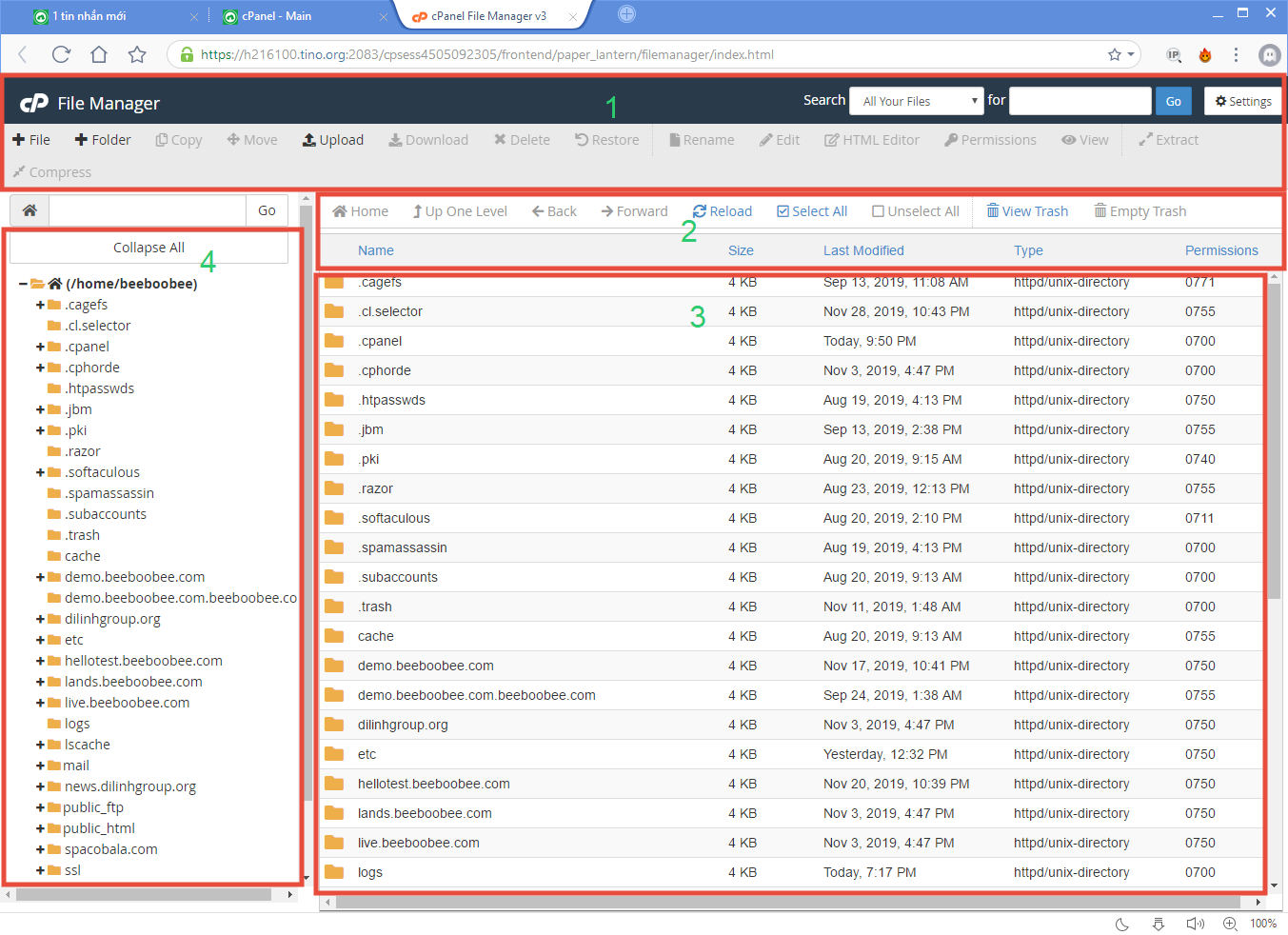Select logs in the folder tree
Image resolution: width=1288 pixels, height=935 pixels.
coord(77,724)
